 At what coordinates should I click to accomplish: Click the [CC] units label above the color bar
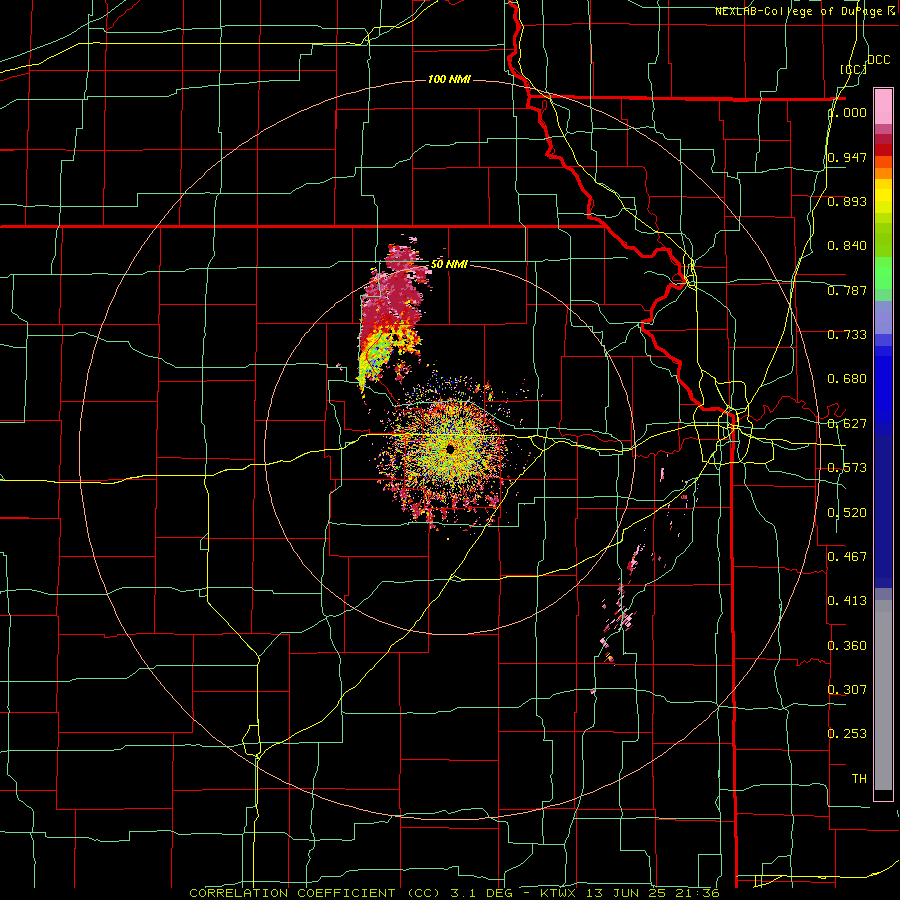[x=853, y=69]
